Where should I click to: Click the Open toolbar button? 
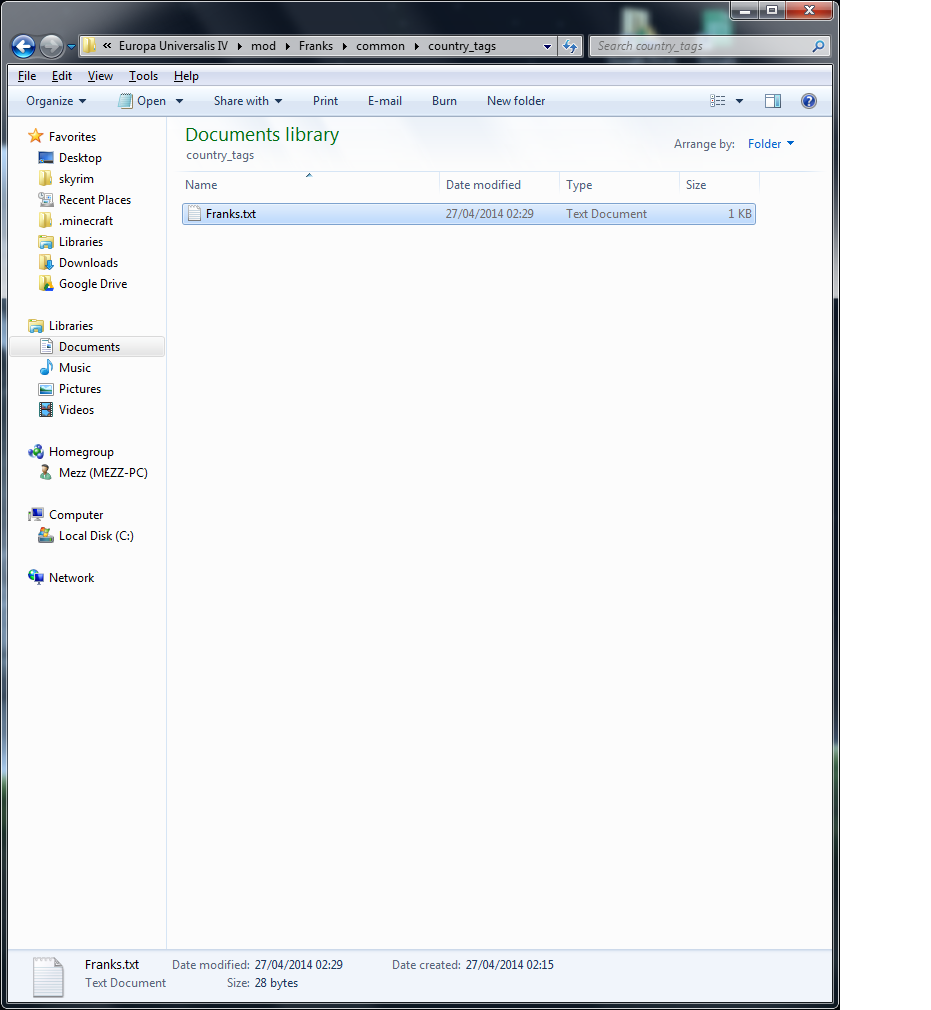click(143, 101)
